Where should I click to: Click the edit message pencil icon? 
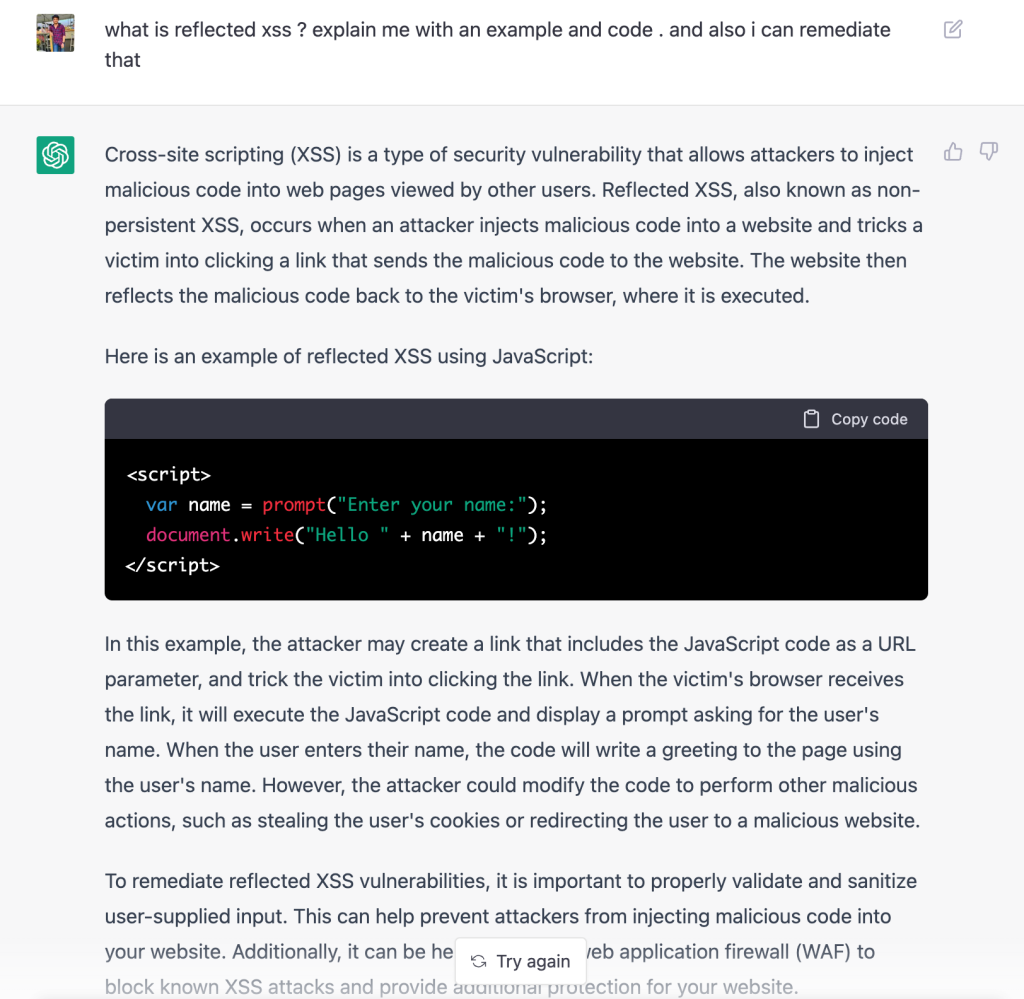(x=953, y=30)
